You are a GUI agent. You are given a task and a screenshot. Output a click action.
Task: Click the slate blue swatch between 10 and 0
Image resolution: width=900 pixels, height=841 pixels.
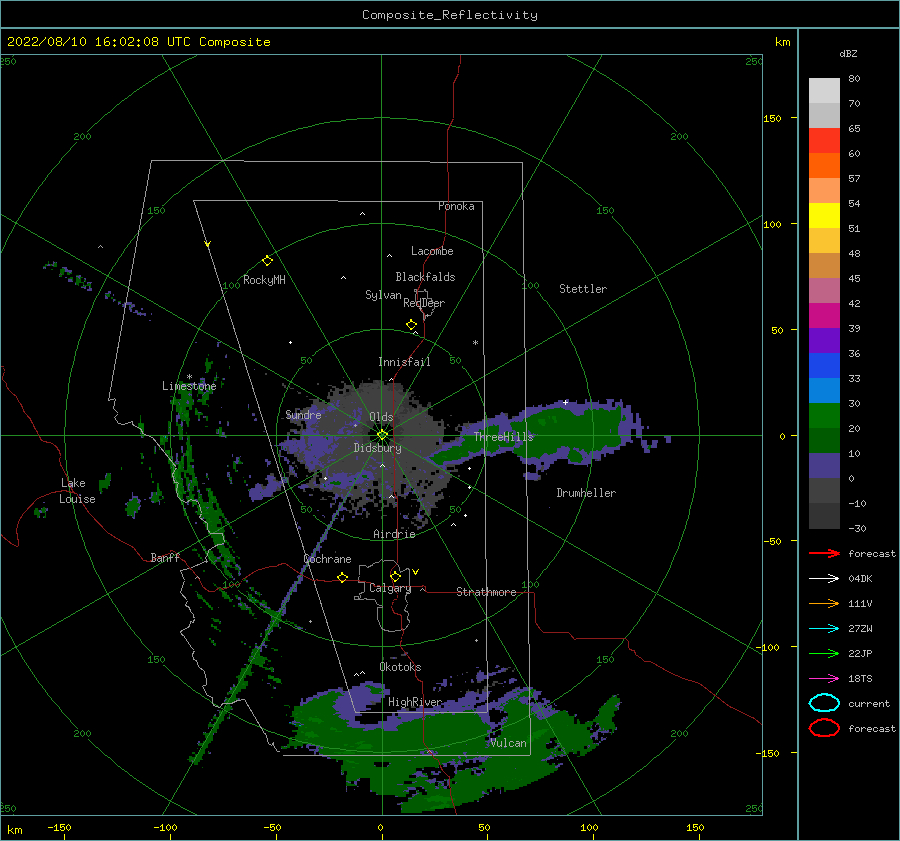tap(824, 465)
